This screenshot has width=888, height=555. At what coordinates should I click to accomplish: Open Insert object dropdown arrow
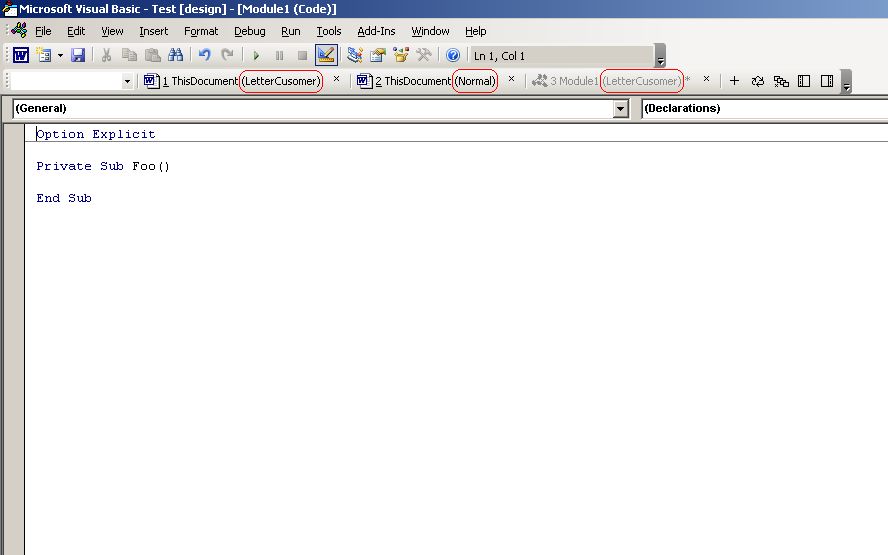pyautogui.click(x=60, y=56)
